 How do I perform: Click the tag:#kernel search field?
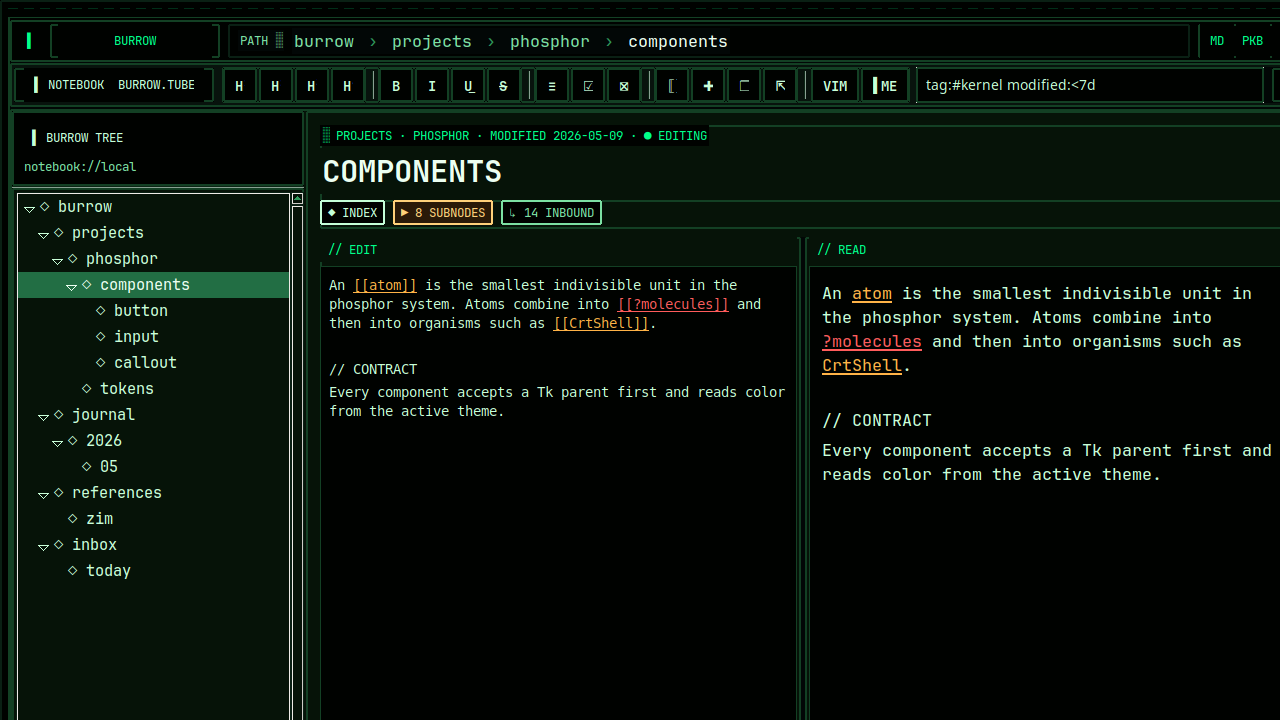tap(1090, 85)
